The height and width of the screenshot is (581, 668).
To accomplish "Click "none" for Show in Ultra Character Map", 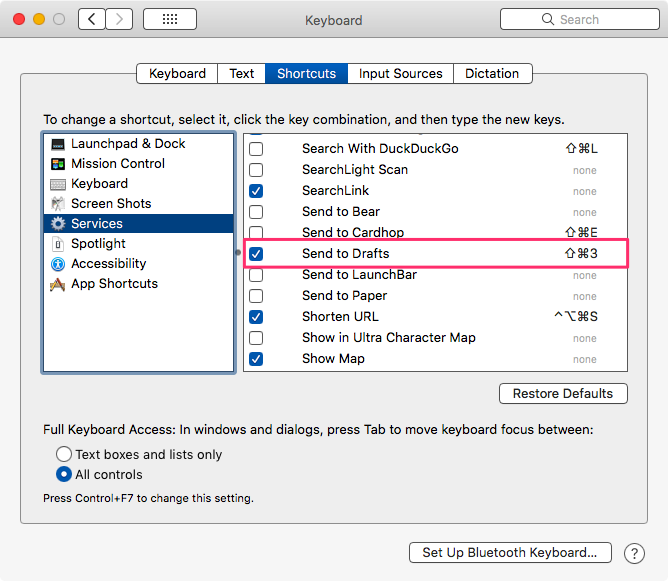I will click(x=584, y=339).
